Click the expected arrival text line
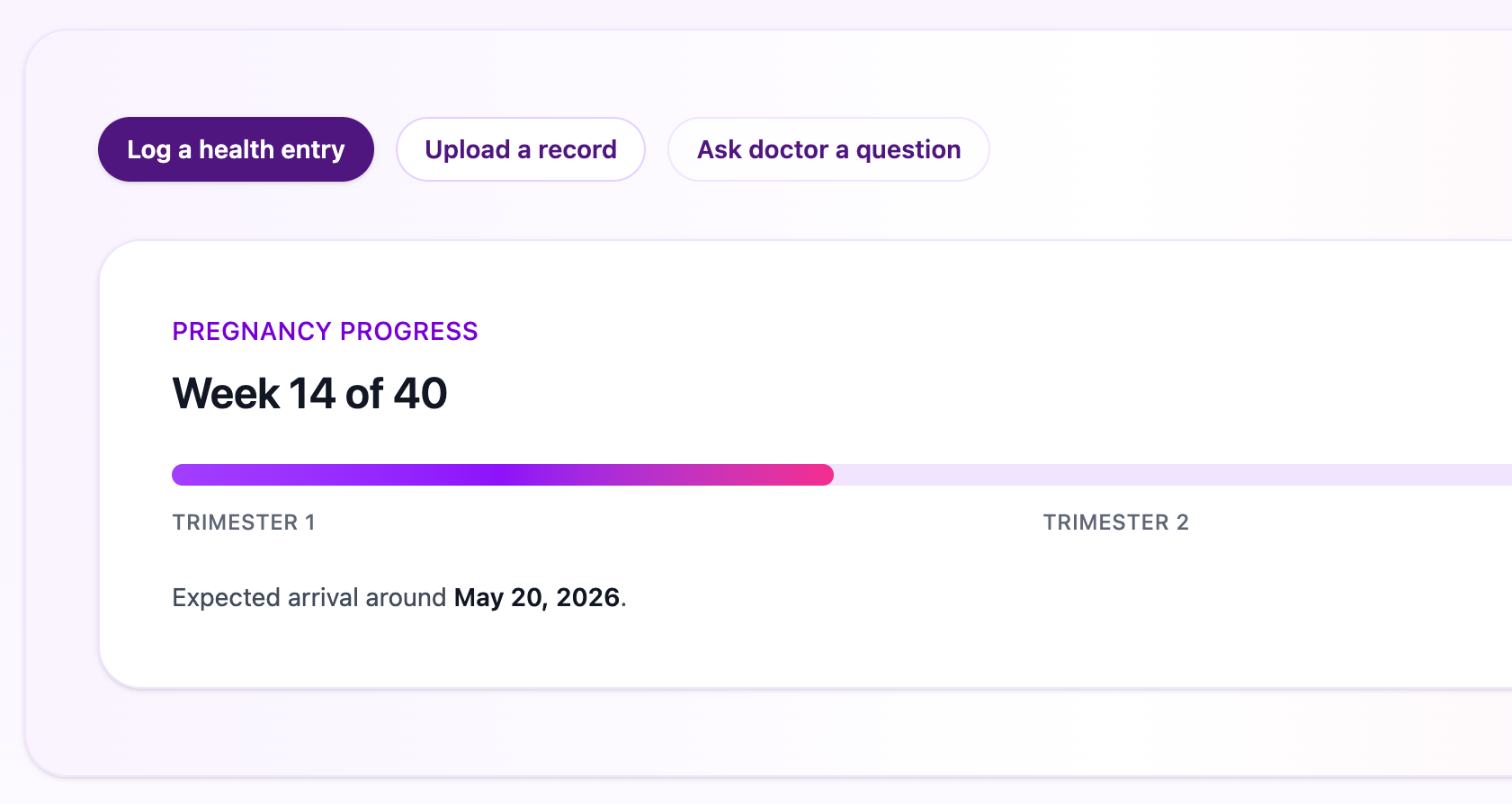The height and width of the screenshot is (804, 1512). [398, 596]
